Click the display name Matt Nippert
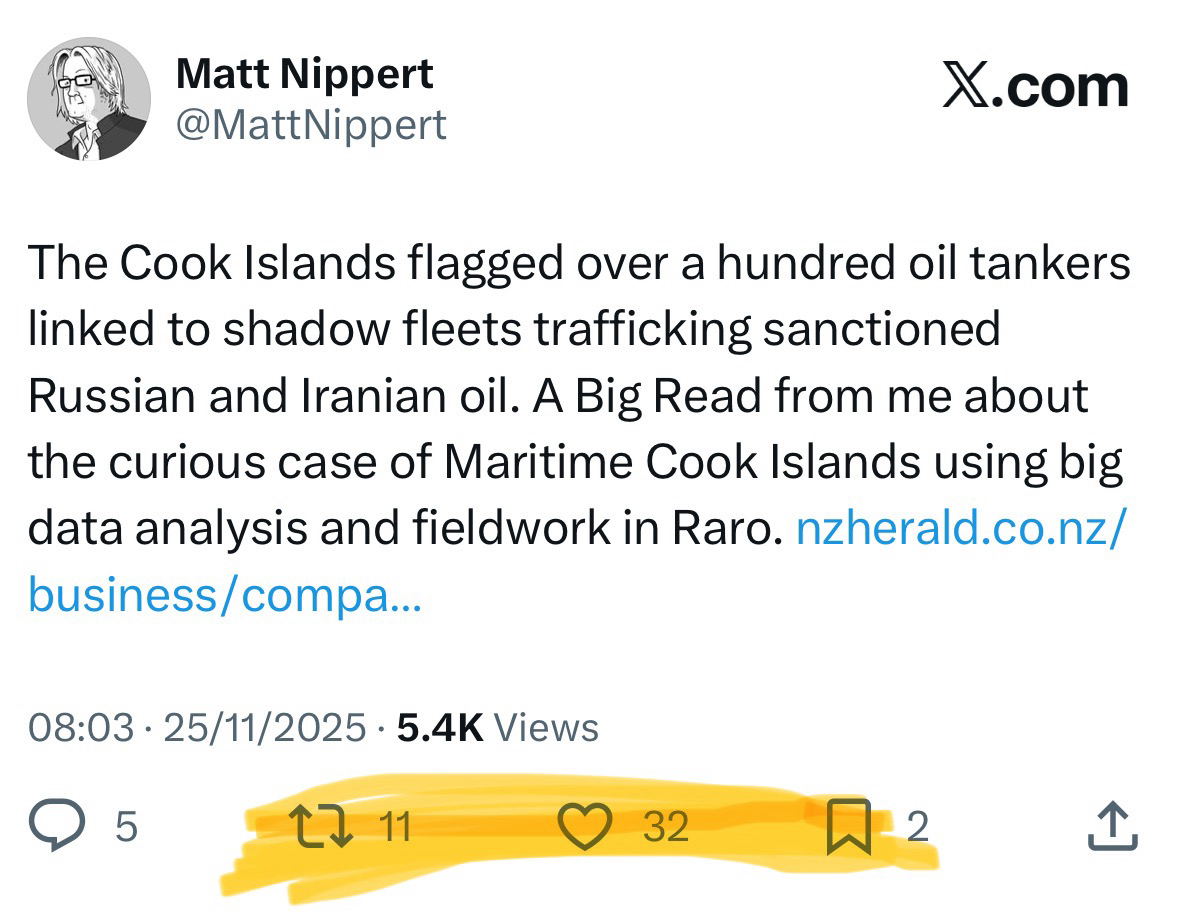The height and width of the screenshot is (917, 1179). [305, 75]
